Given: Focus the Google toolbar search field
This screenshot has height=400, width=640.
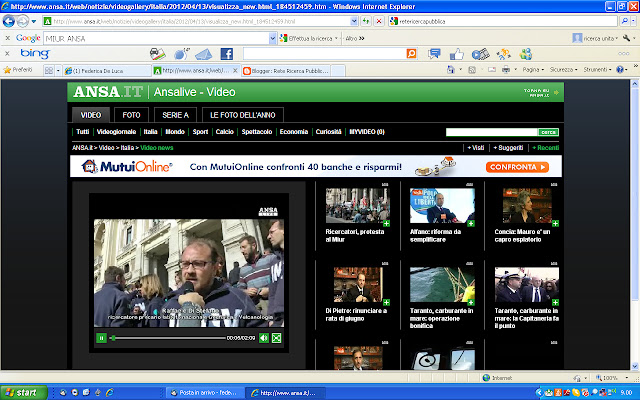Looking at the screenshot, I should tap(156, 38).
